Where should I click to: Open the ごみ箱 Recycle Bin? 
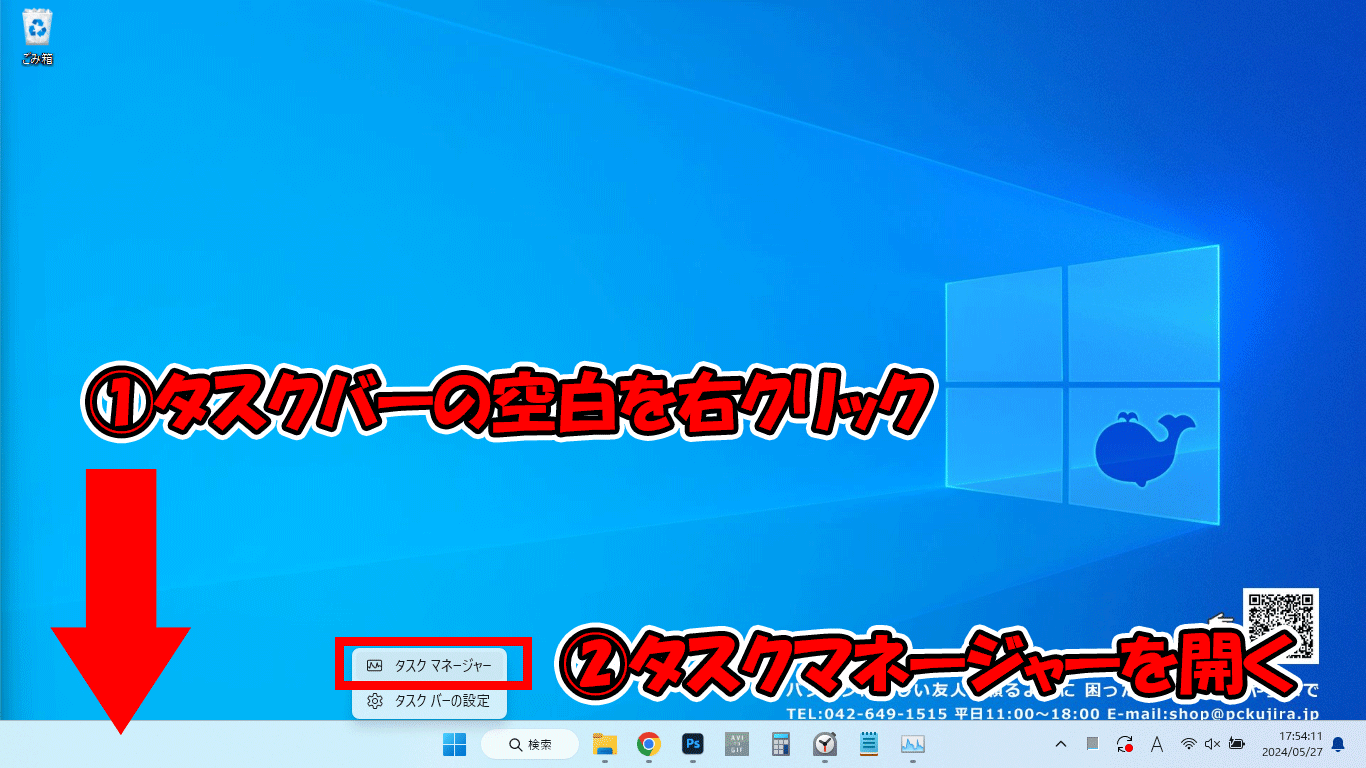click(x=35, y=30)
